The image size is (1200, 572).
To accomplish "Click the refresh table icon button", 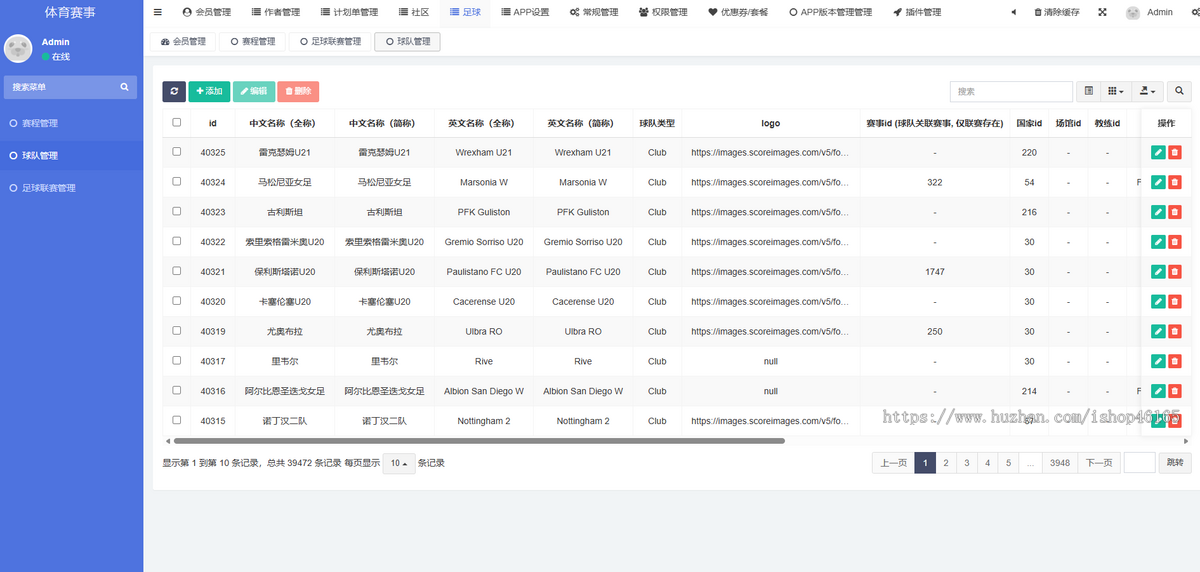I will click(x=174, y=91).
